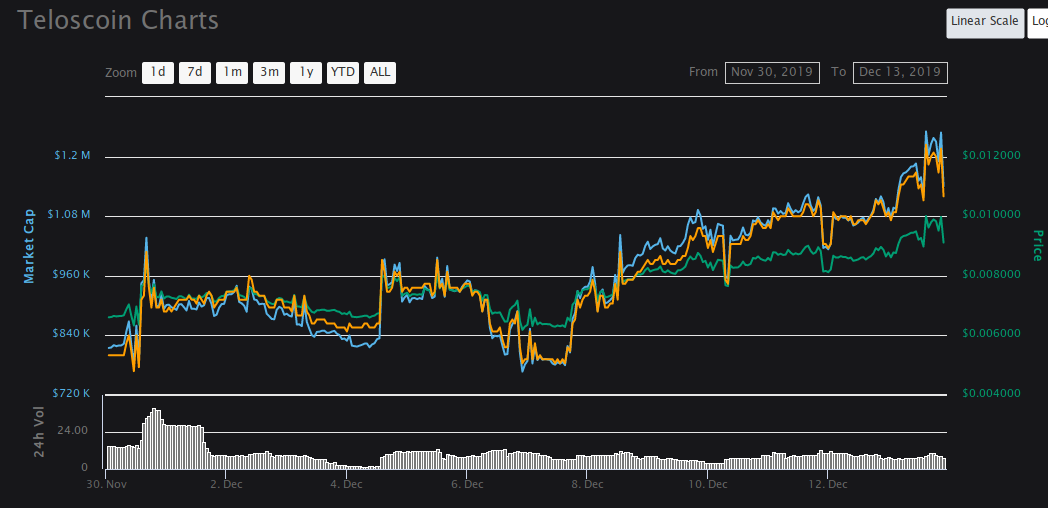Click the 12. Dec date label
This screenshot has width=1048, height=508.
[827, 483]
